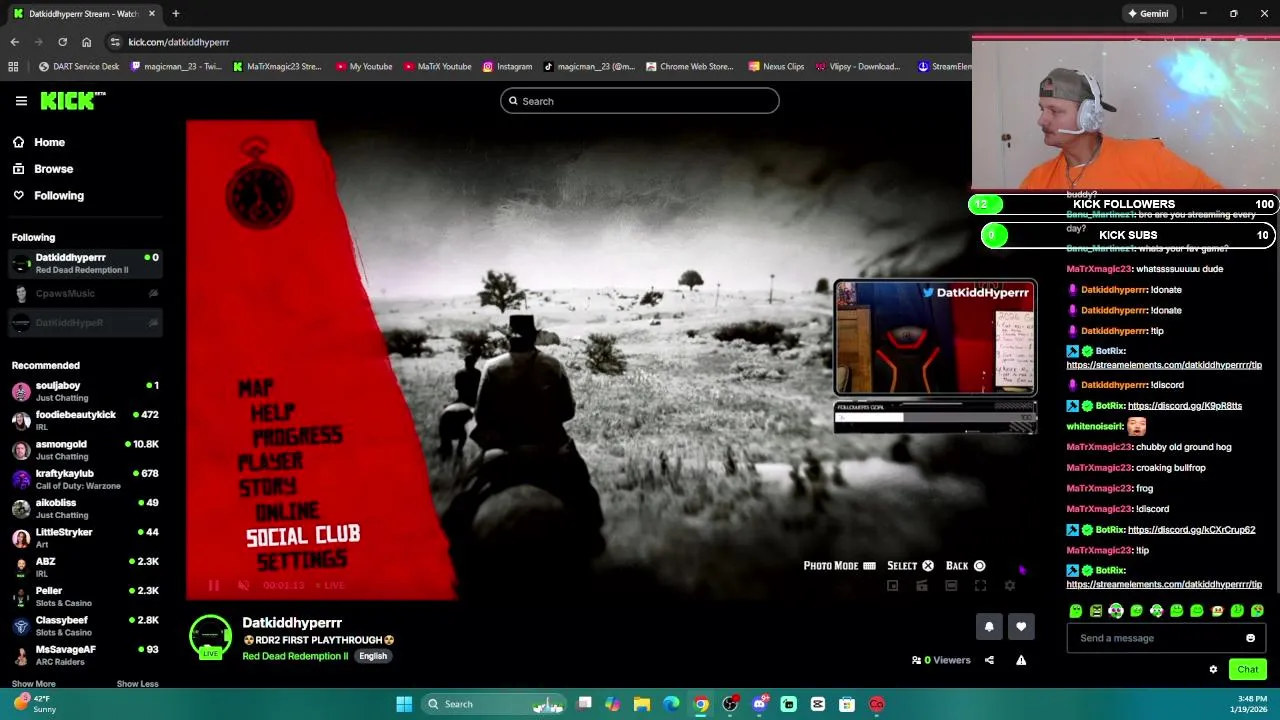
Task: Open recommended channel Classybeef
Action: coord(85,626)
